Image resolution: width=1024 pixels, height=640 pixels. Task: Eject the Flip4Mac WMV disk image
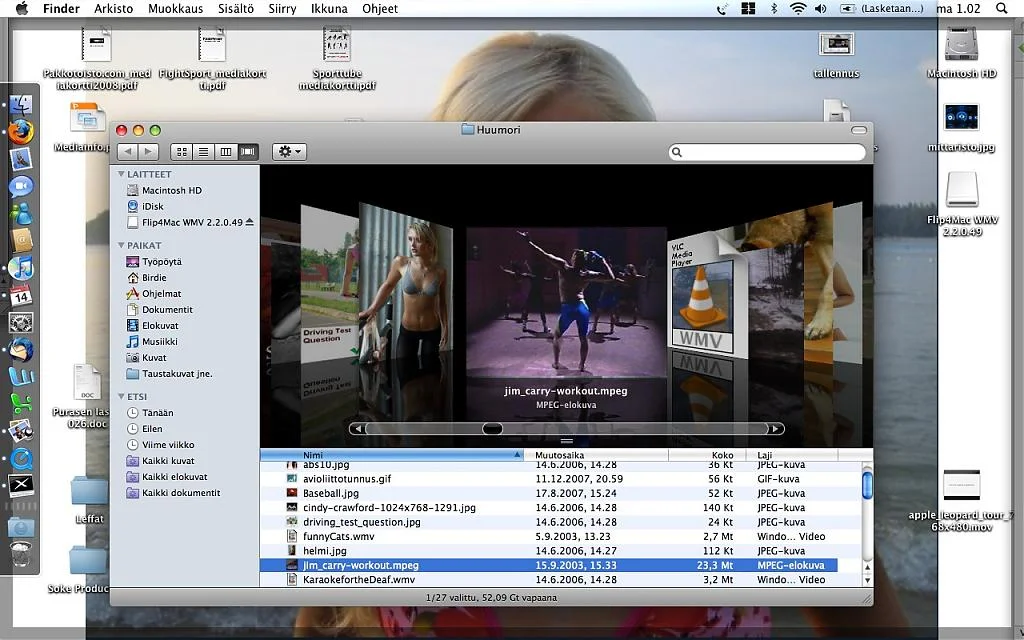[250, 222]
